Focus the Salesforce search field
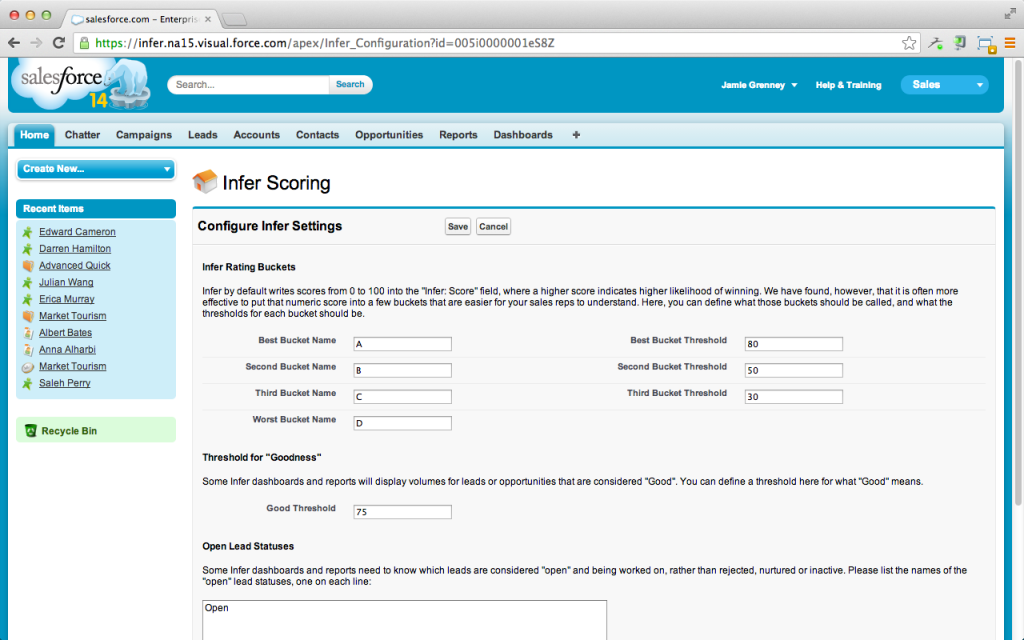The height and width of the screenshot is (640, 1024). click(249, 84)
